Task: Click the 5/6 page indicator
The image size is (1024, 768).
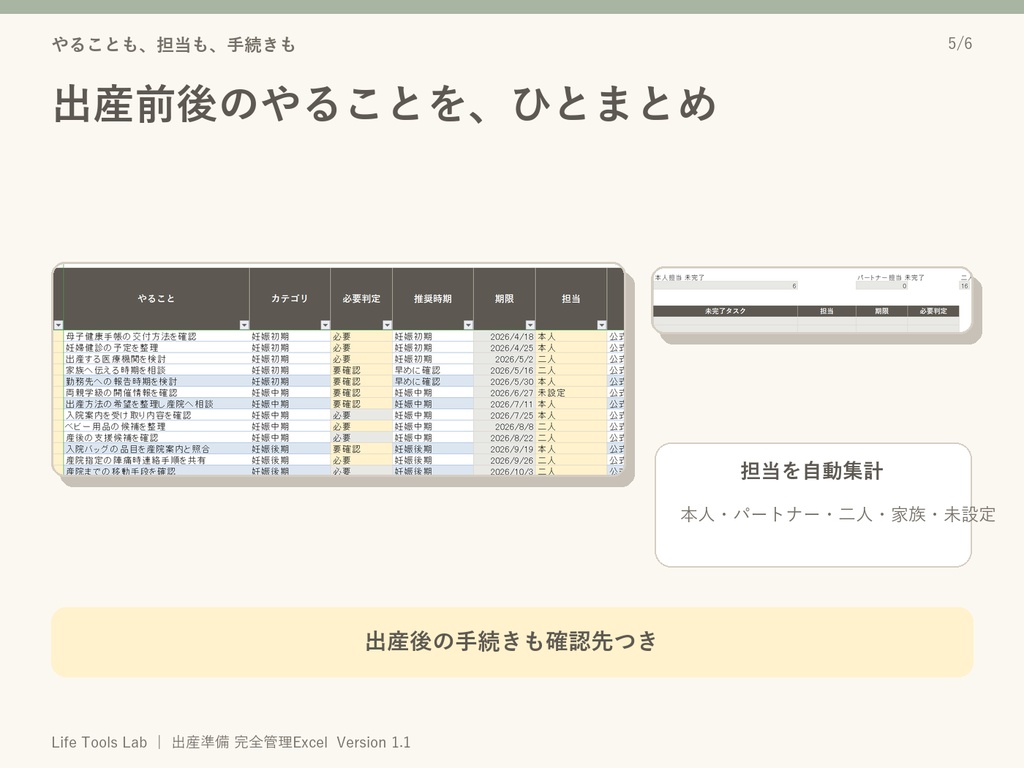Action: pos(960,44)
